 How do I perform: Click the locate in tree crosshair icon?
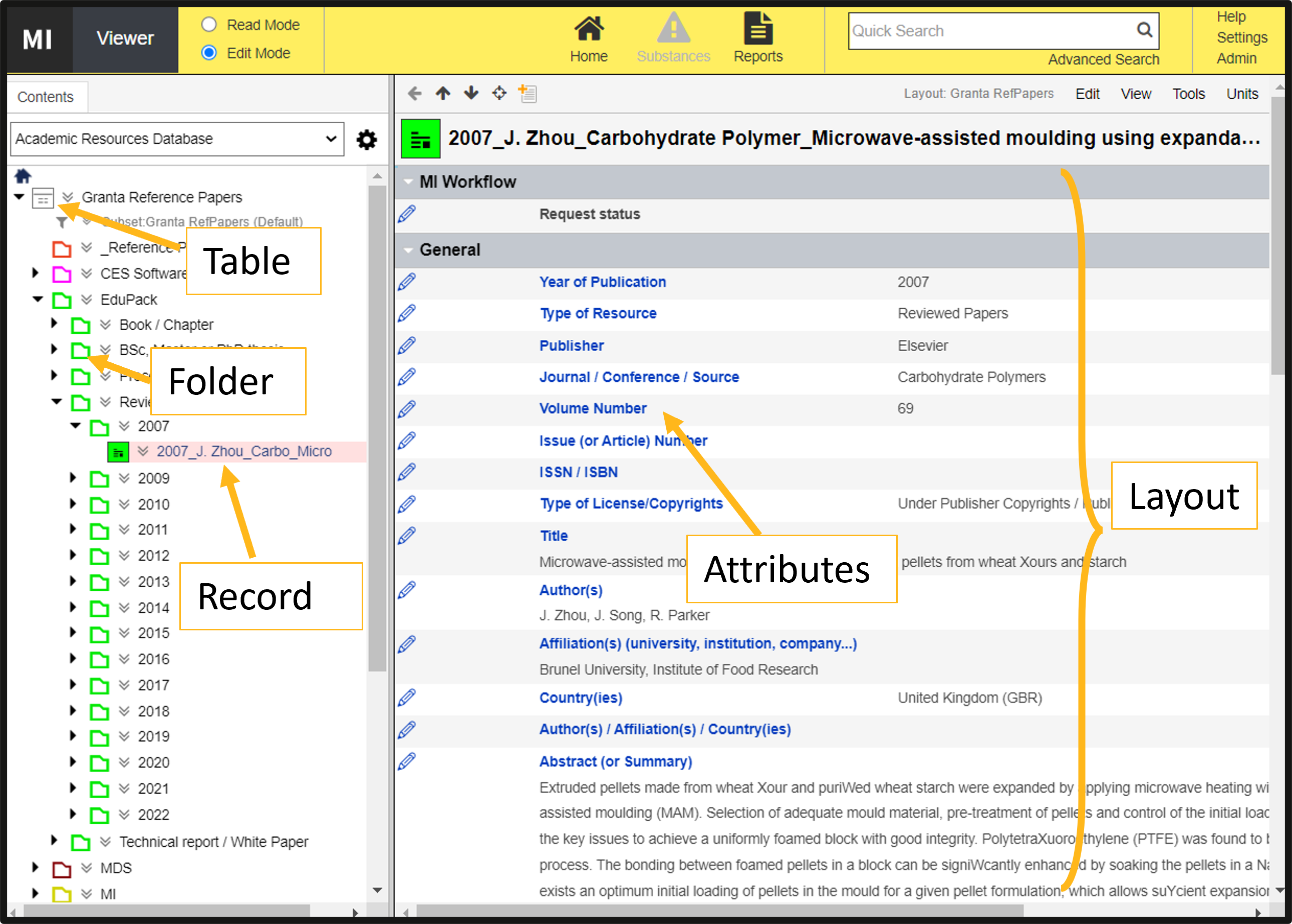click(499, 93)
